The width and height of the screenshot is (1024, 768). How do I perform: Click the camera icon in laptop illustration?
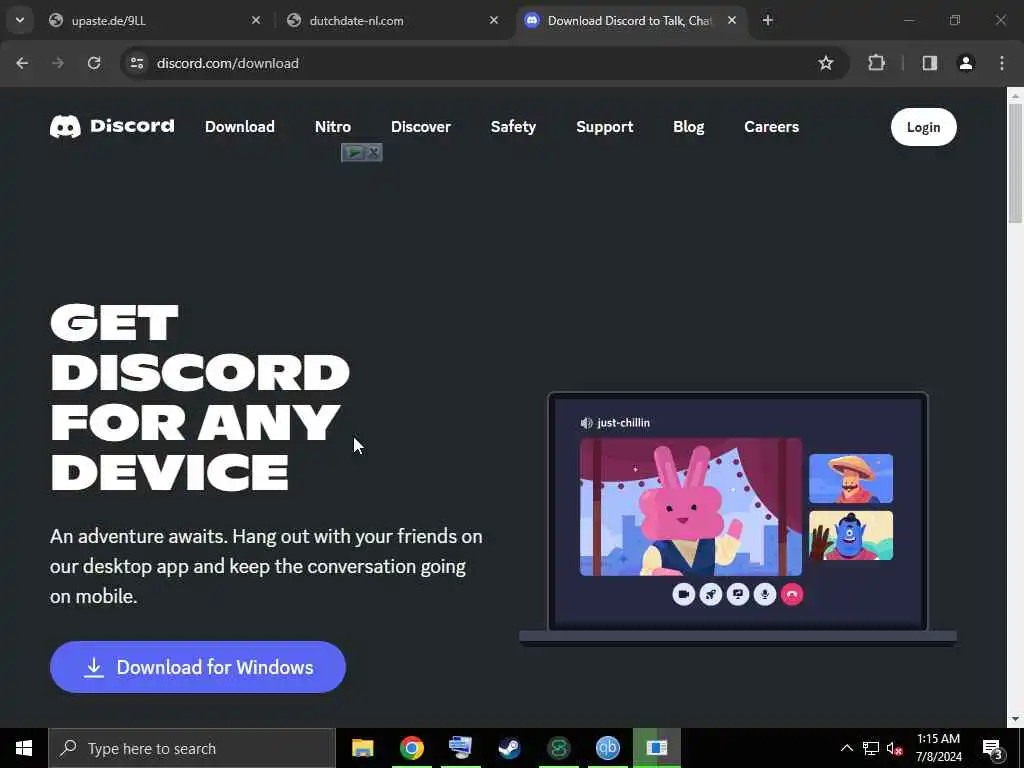[x=683, y=594]
